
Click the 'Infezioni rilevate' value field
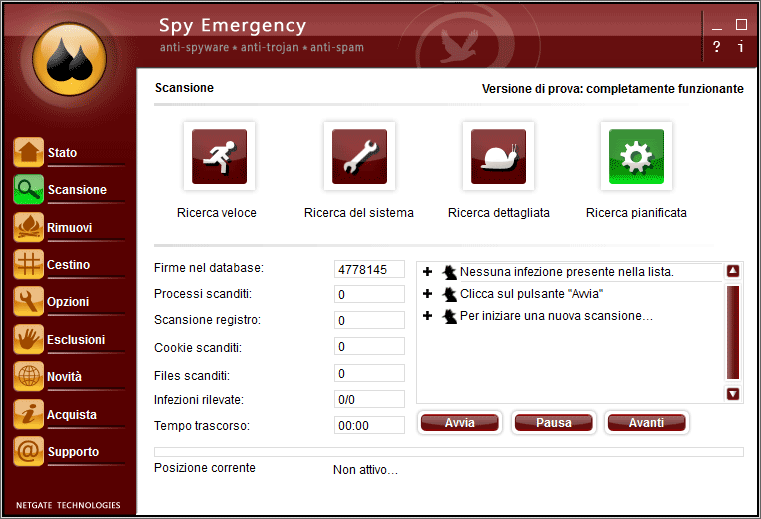[x=369, y=399]
